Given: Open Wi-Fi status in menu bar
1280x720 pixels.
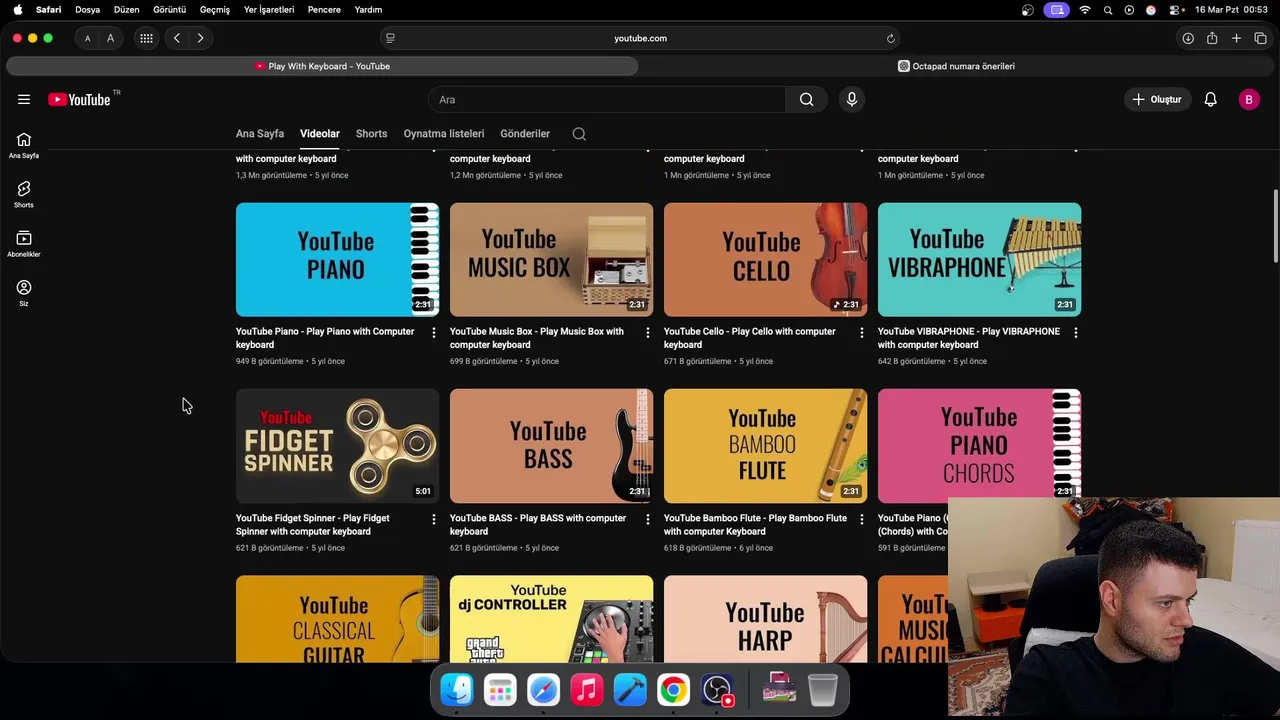Looking at the screenshot, I should (x=1085, y=9).
